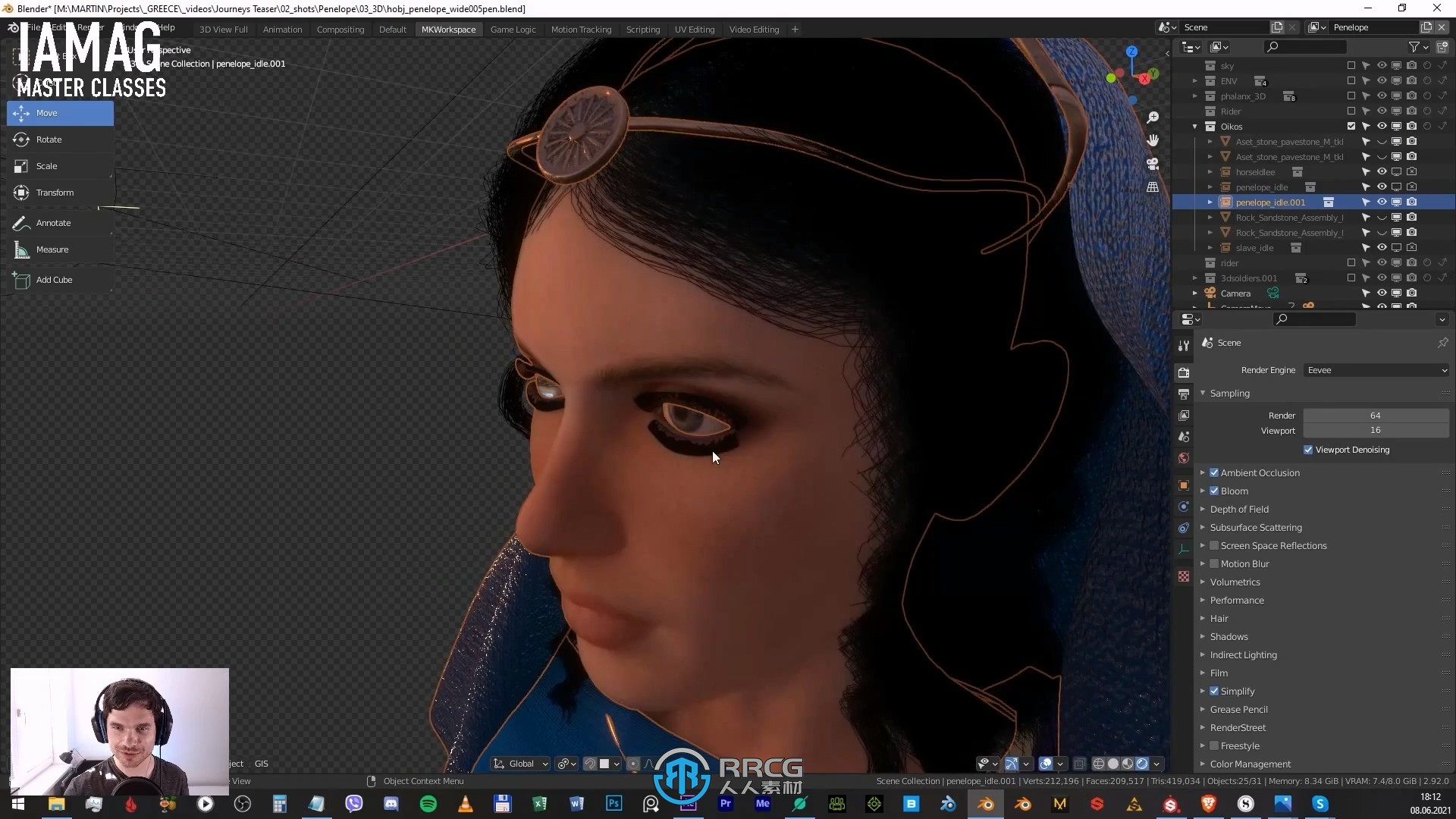
Task: Switch perspective/orthographic grid icon
Action: pos(1153,187)
